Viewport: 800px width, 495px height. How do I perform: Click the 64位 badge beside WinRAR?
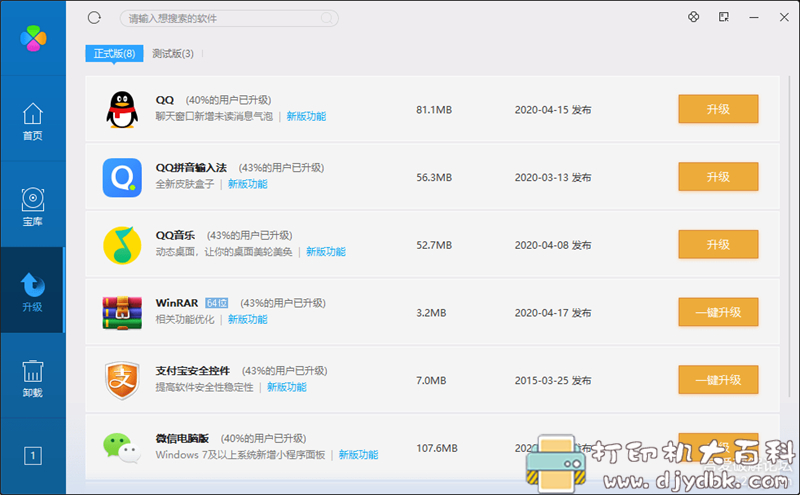tap(217, 303)
